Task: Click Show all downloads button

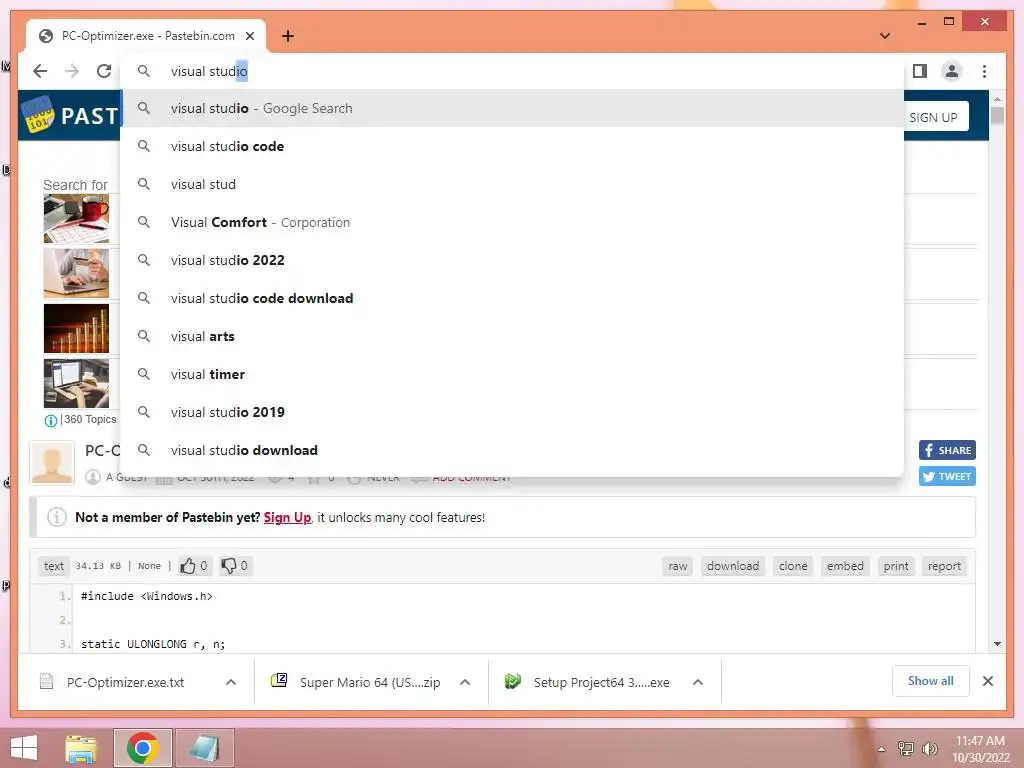Action: (931, 681)
